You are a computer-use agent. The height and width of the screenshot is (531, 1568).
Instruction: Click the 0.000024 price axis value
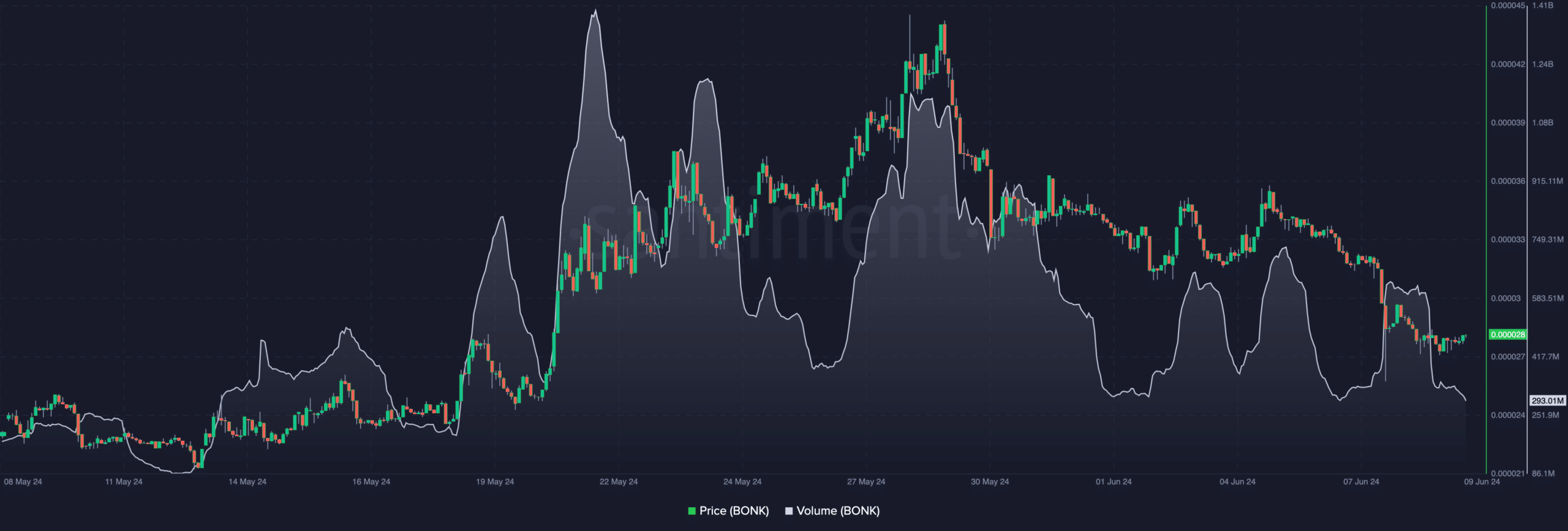tap(1508, 415)
